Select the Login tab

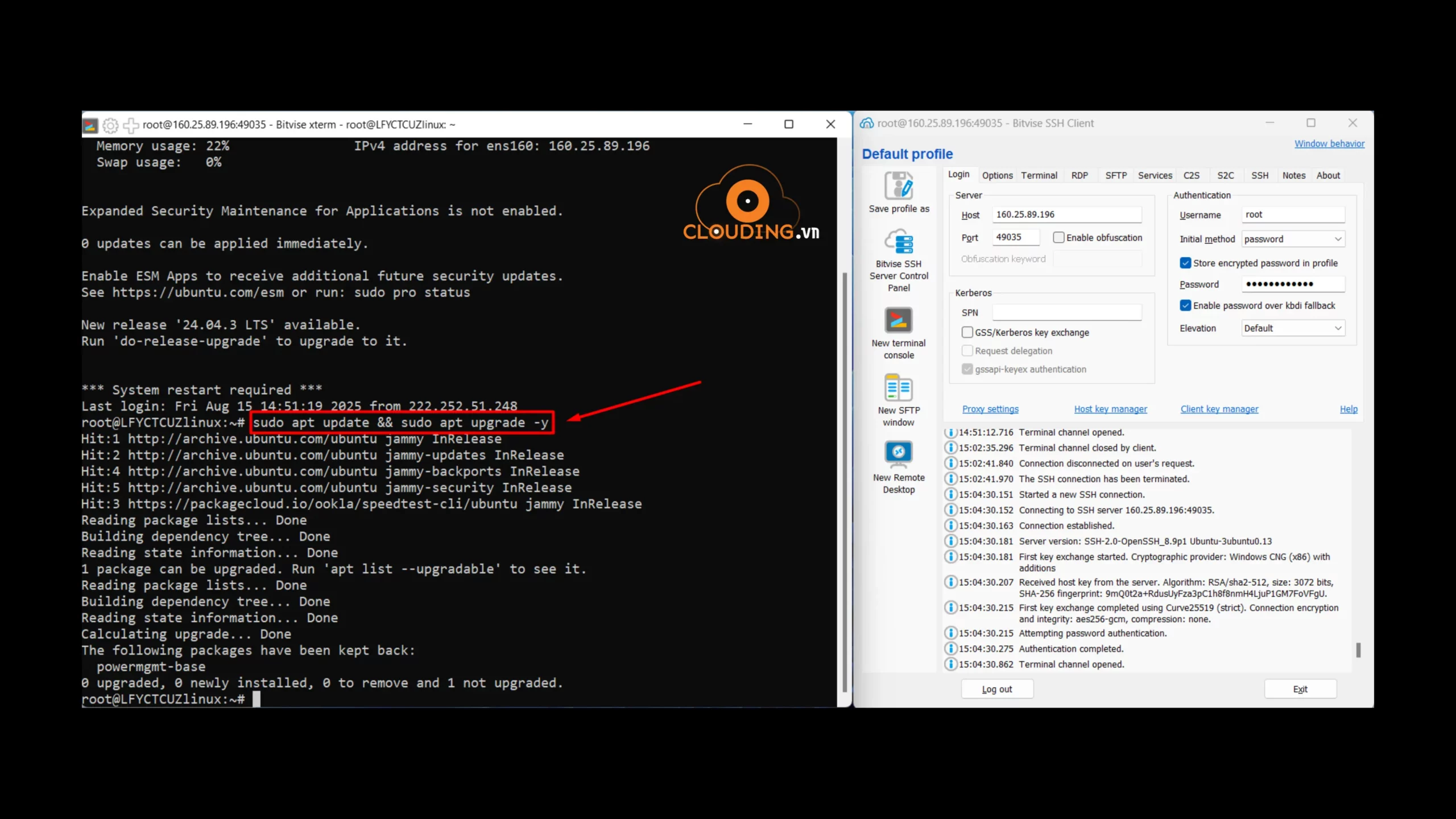[958, 175]
